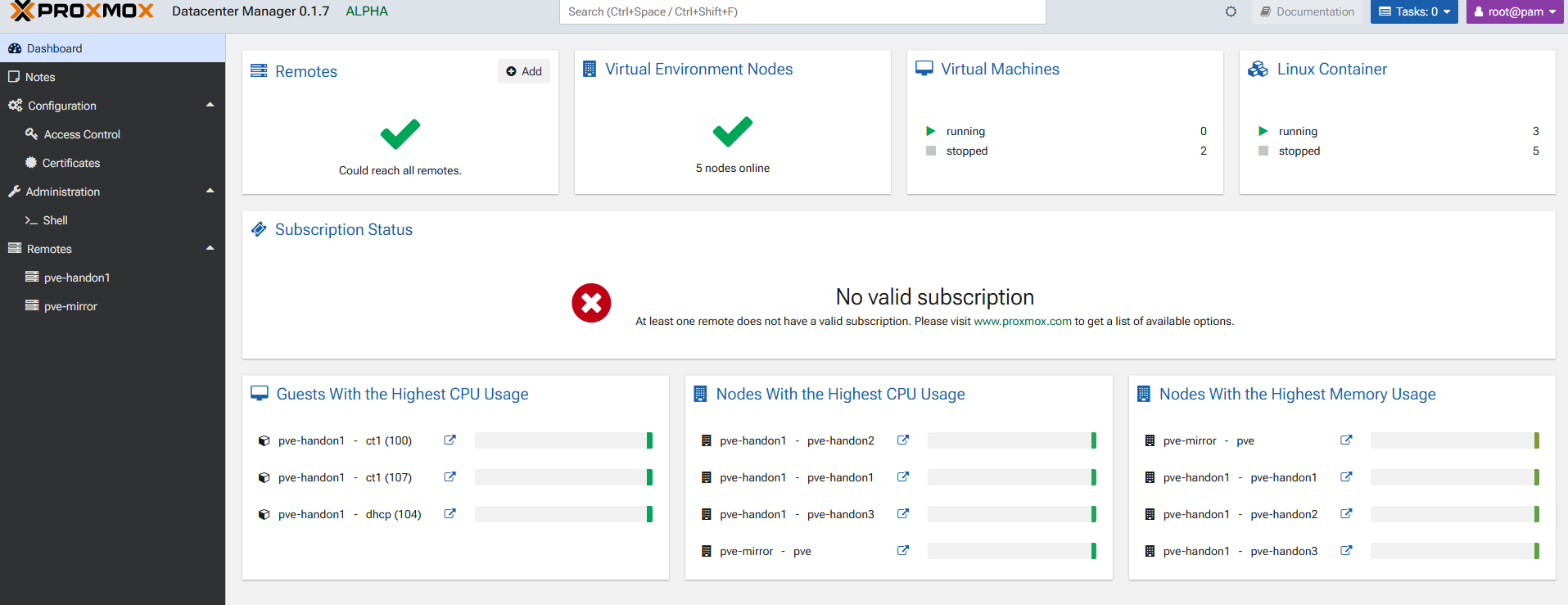Click the red no-subscription error icon
1568x605 pixels.
click(x=591, y=303)
